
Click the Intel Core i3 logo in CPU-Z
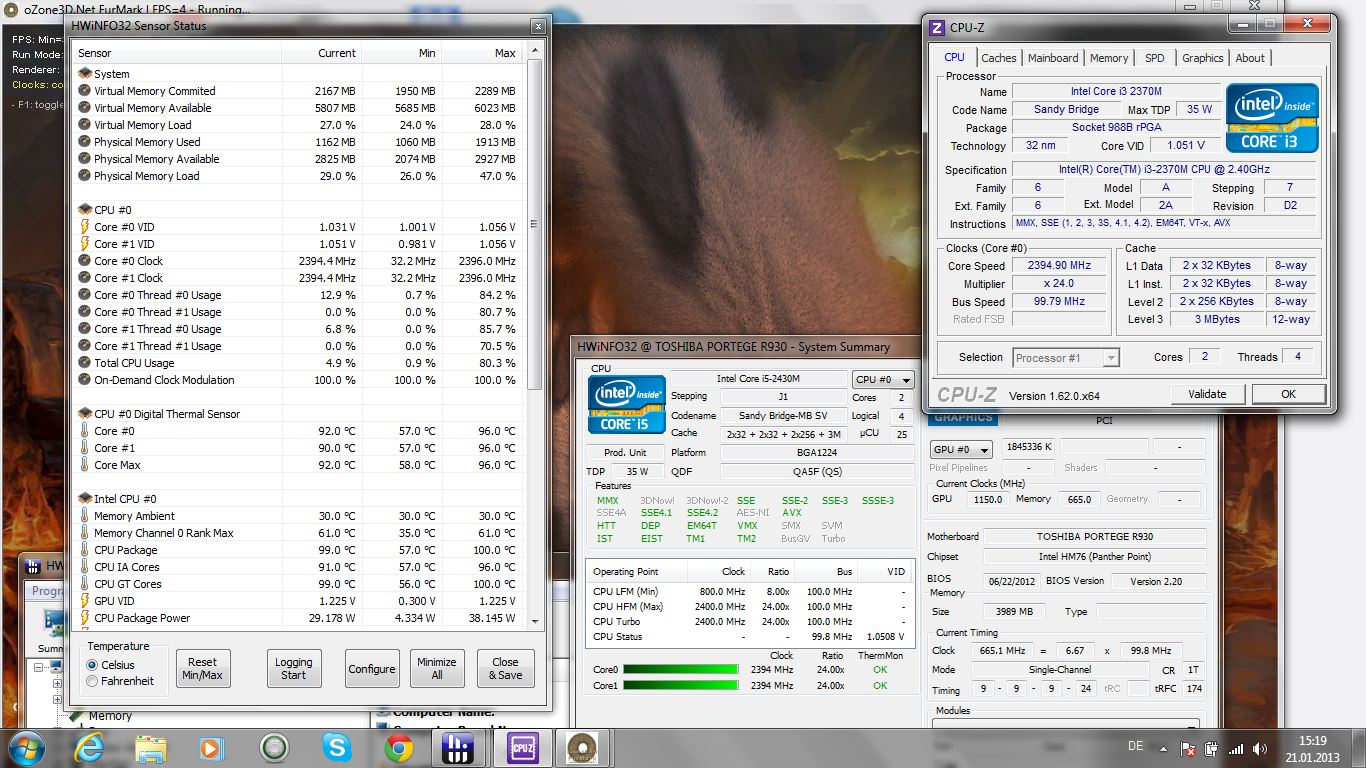point(1272,118)
